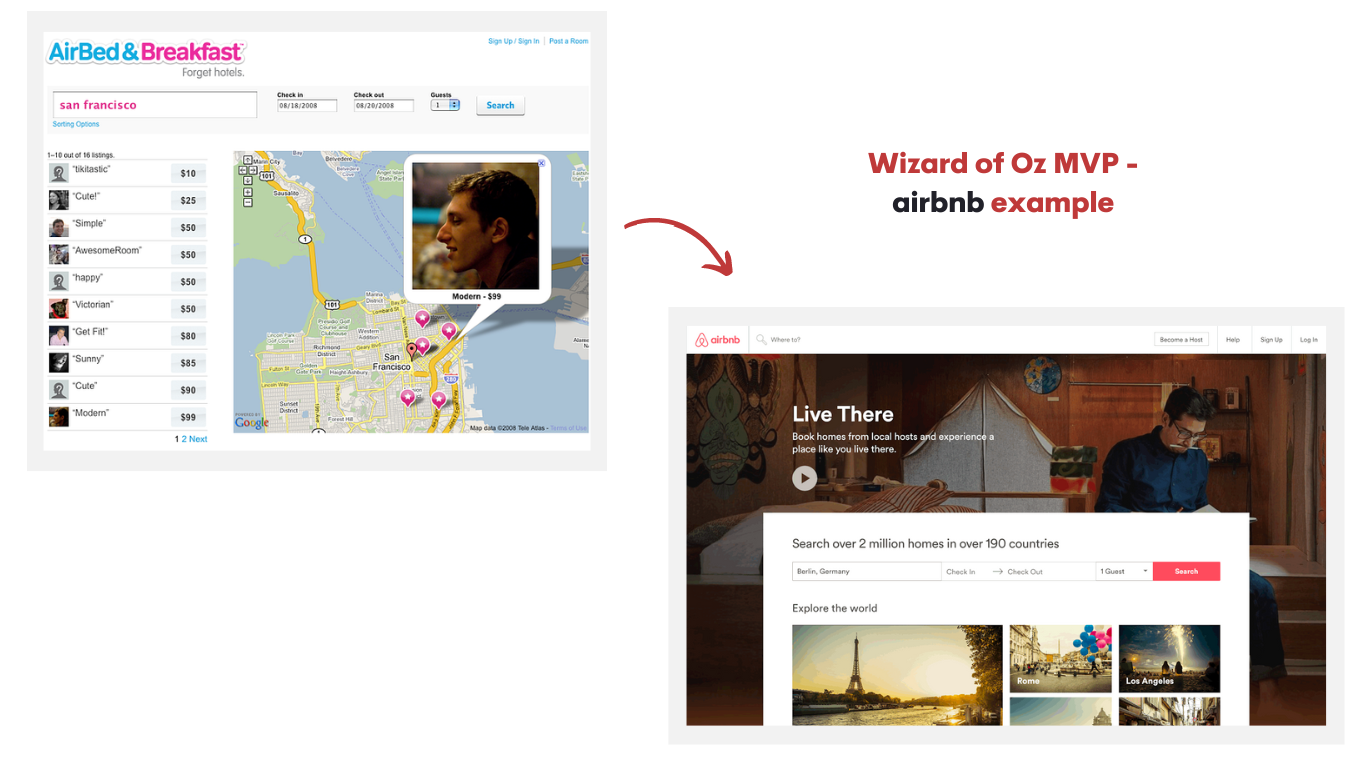
Task: Click the avatar of the "AwesomeRoom" listing
Action: click(x=59, y=254)
